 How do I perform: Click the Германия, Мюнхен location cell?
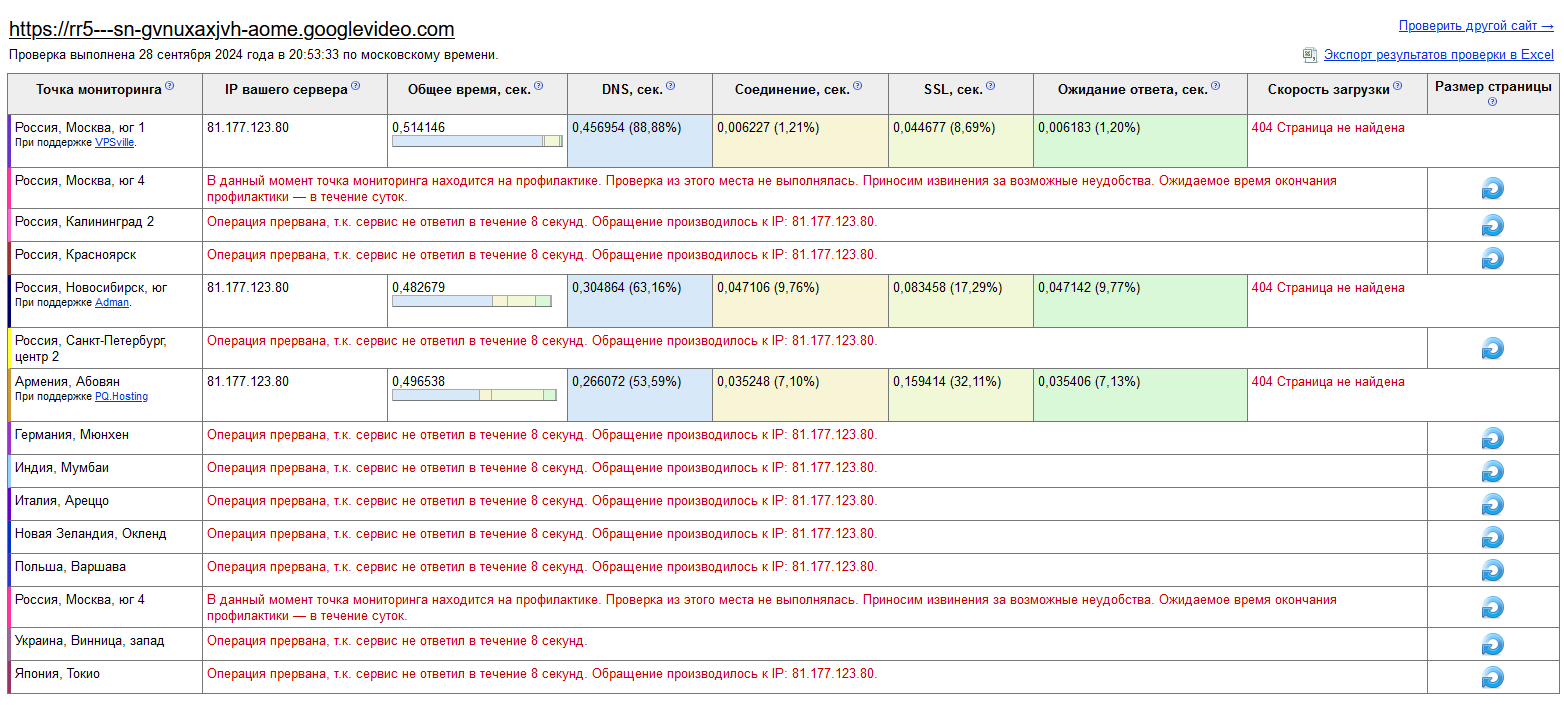pos(105,438)
